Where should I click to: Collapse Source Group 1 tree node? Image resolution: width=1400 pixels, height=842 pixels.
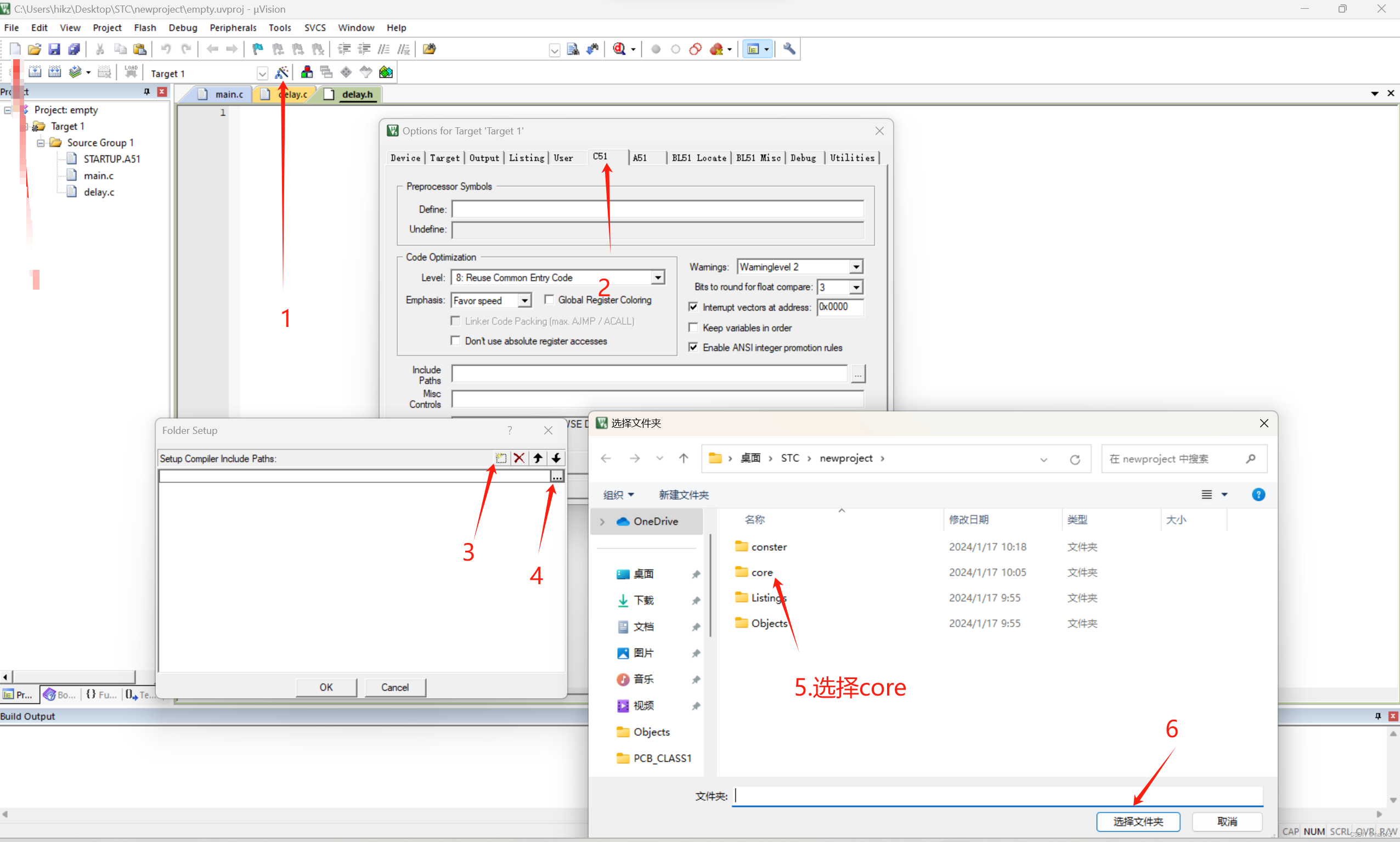[x=41, y=143]
